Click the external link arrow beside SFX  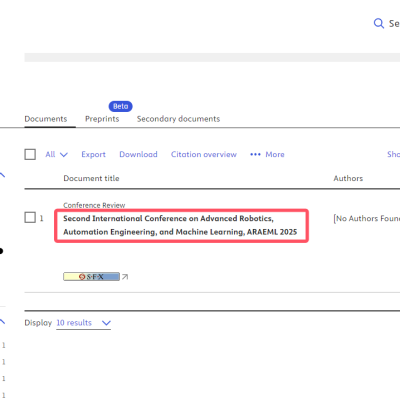(x=125, y=277)
